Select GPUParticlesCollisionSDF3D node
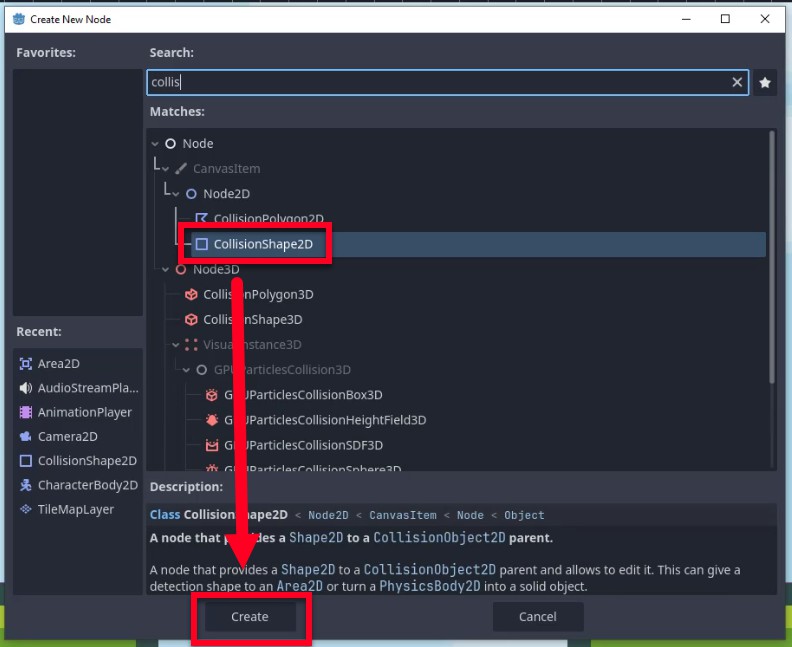This screenshot has height=647, width=792. 303,445
